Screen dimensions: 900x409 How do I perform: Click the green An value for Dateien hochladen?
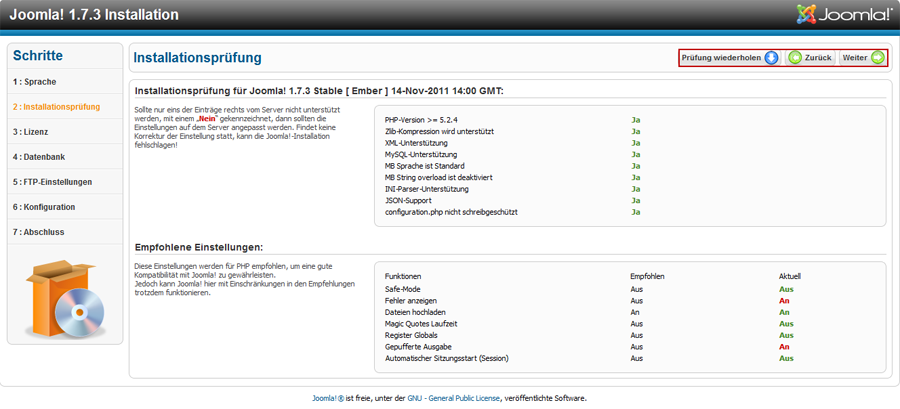(x=784, y=312)
